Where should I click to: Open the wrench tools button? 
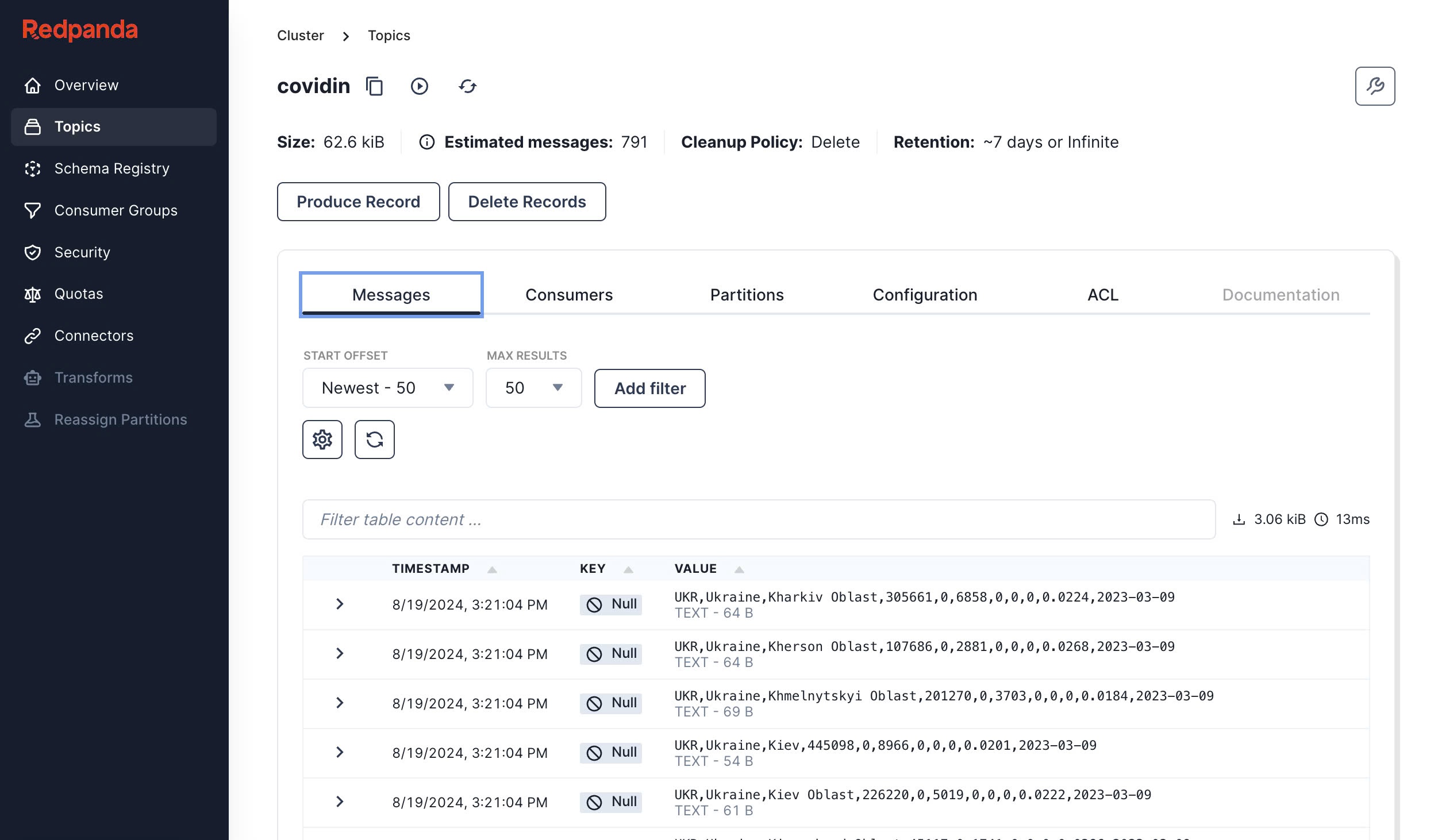click(x=1375, y=86)
